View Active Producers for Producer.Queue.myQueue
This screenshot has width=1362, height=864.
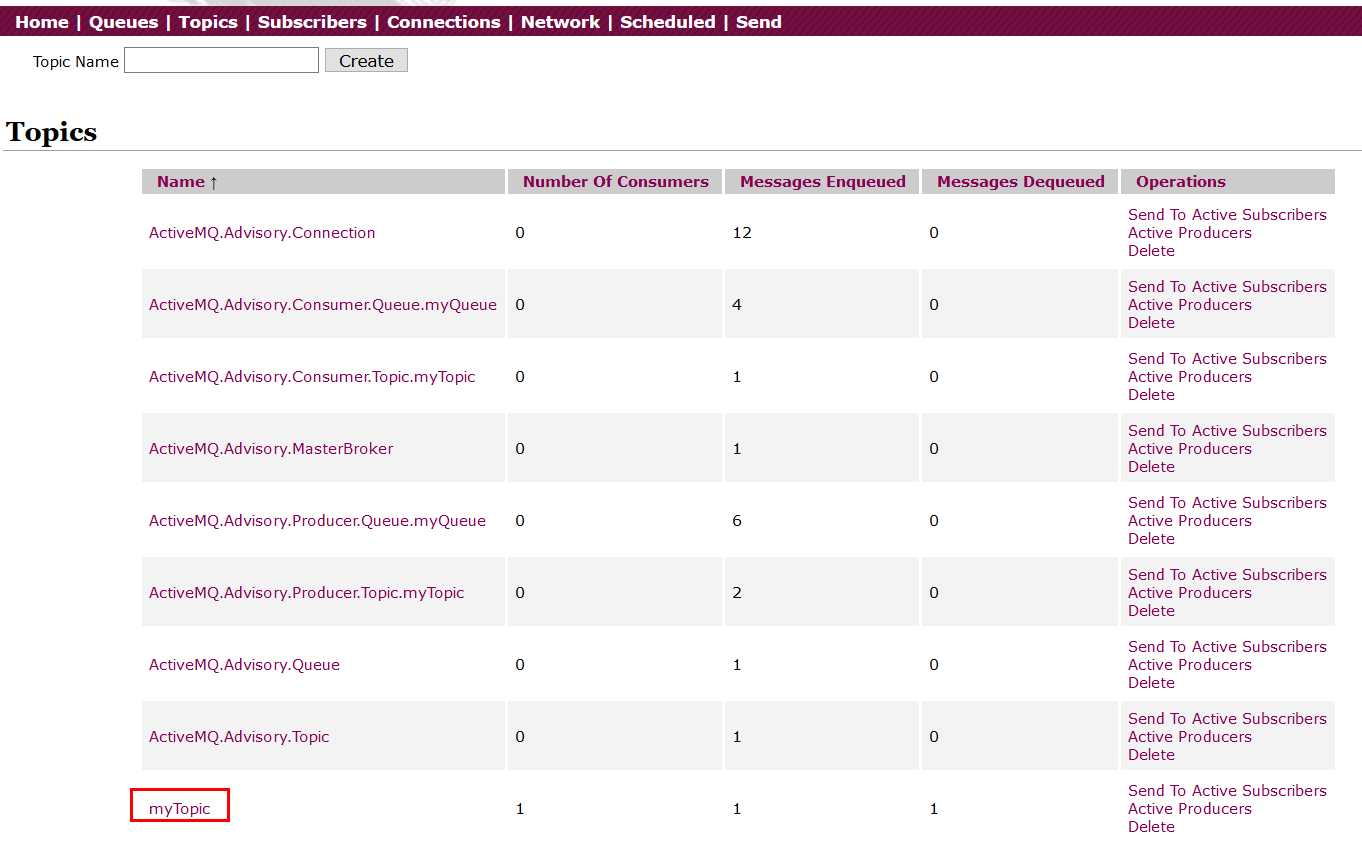click(x=1190, y=521)
